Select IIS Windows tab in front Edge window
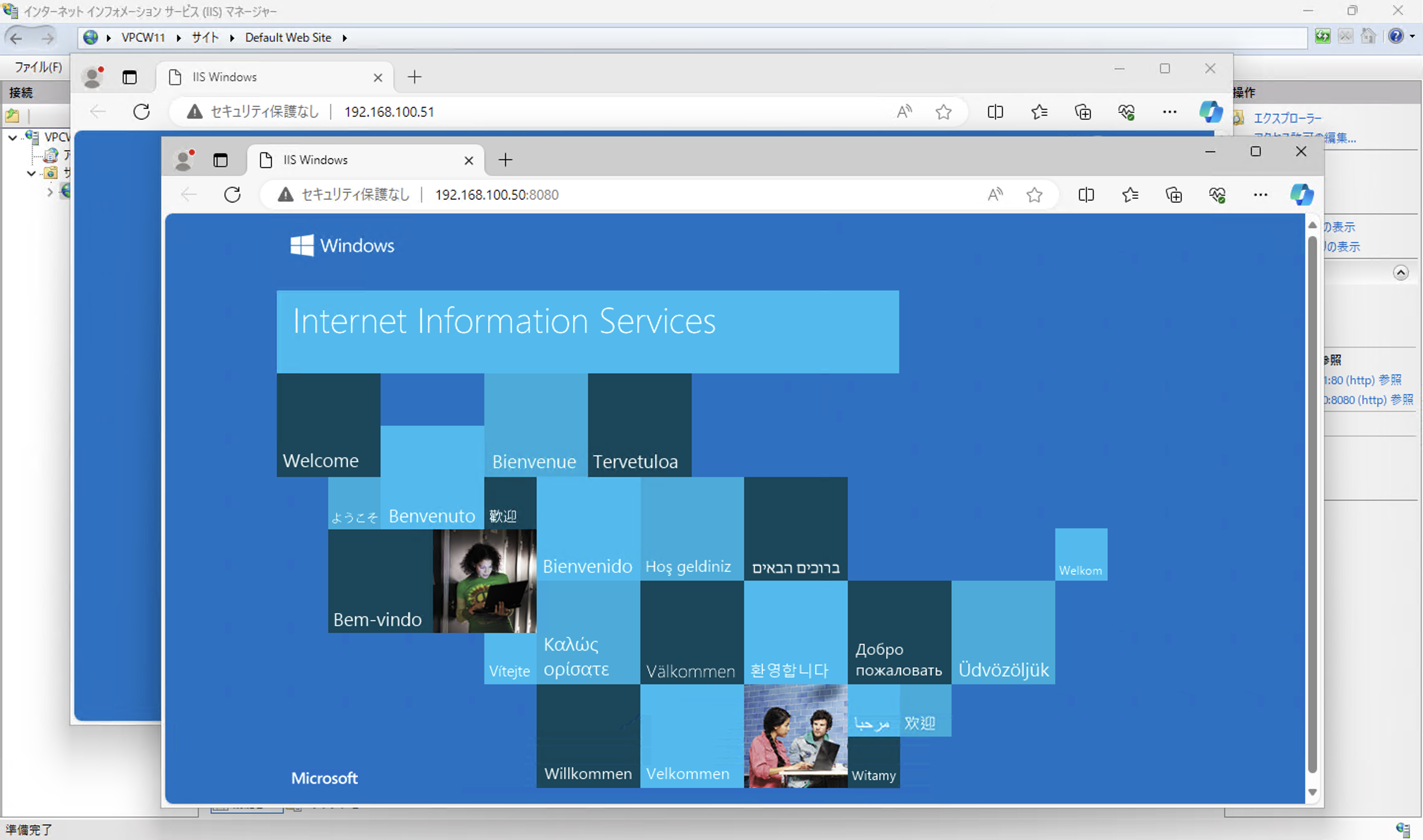This screenshot has width=1423, height=840. 366,160
